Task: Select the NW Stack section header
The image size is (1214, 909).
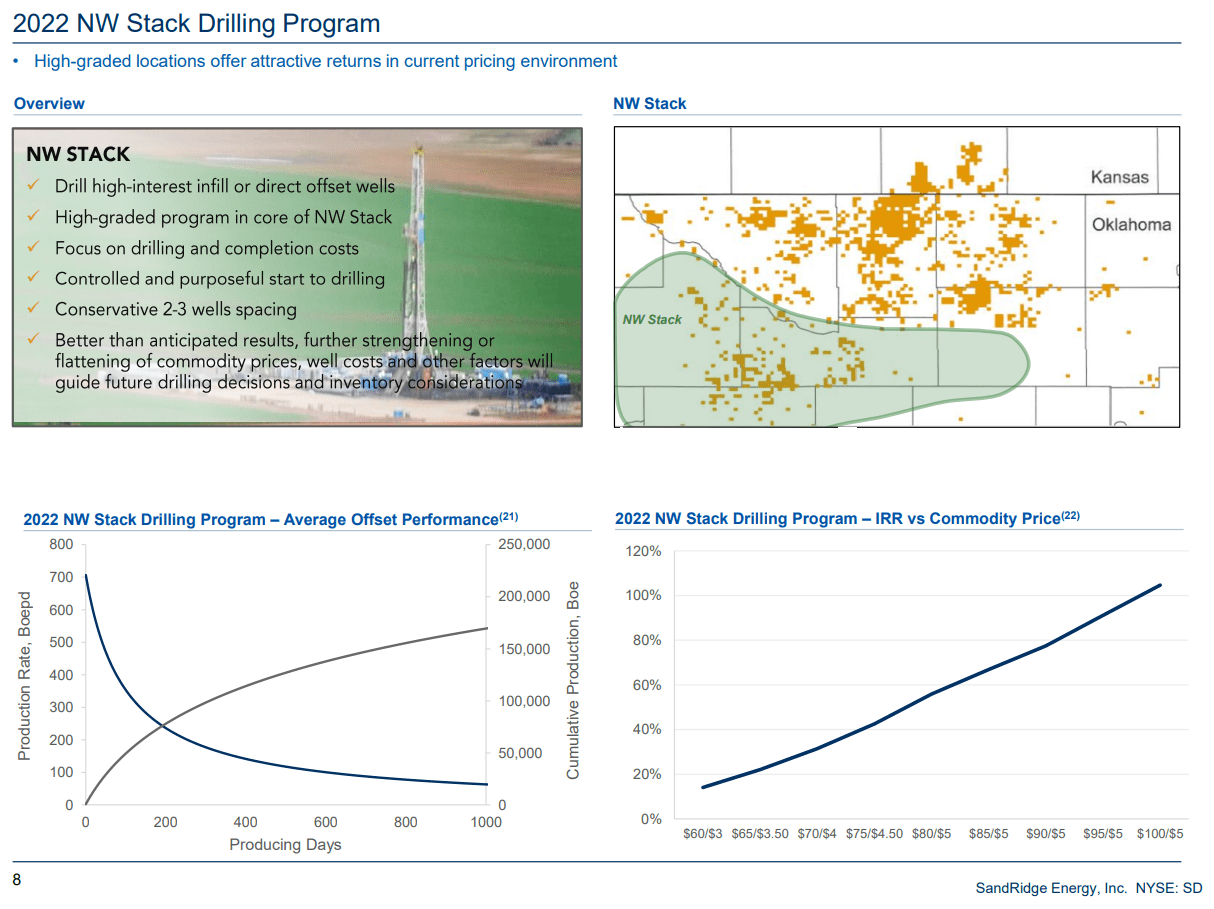Action: pos(648,103)
